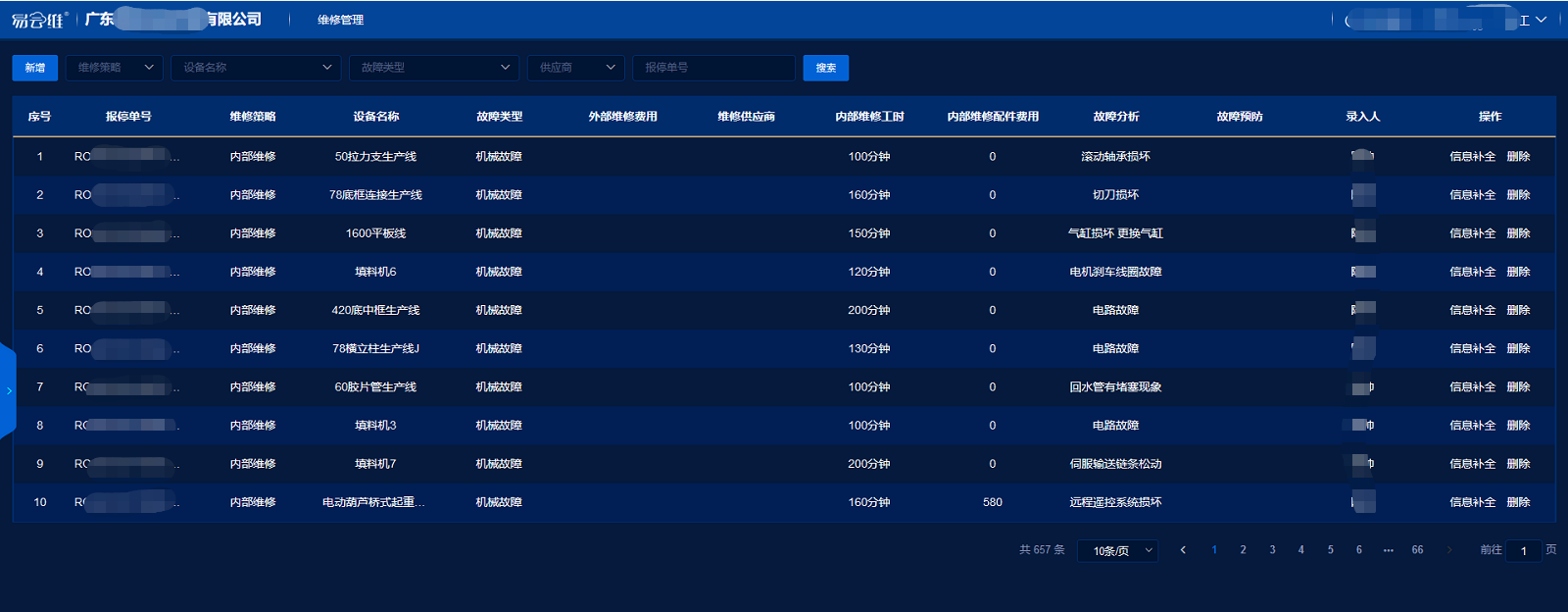Jump to last page 66

tap(1417, 550)
